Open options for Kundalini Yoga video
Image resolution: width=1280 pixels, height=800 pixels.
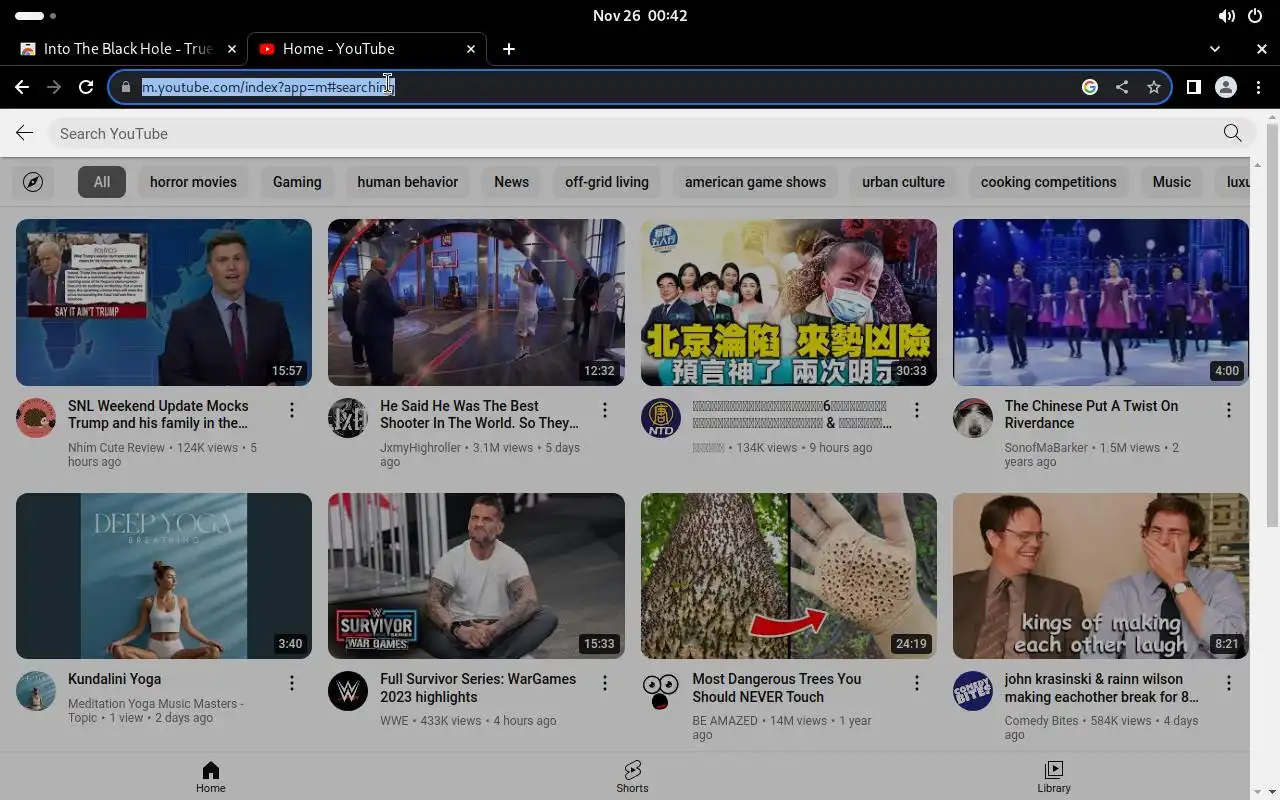[292, 683]
